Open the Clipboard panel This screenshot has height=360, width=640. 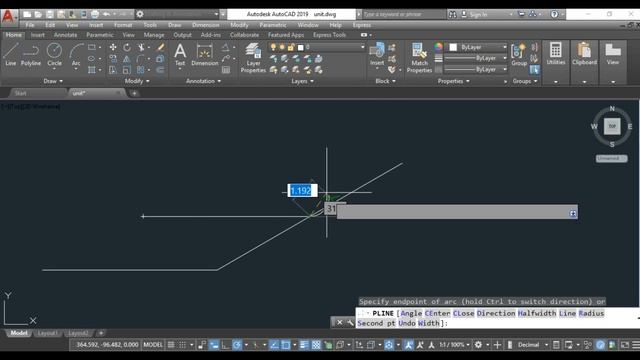point(584,54)
